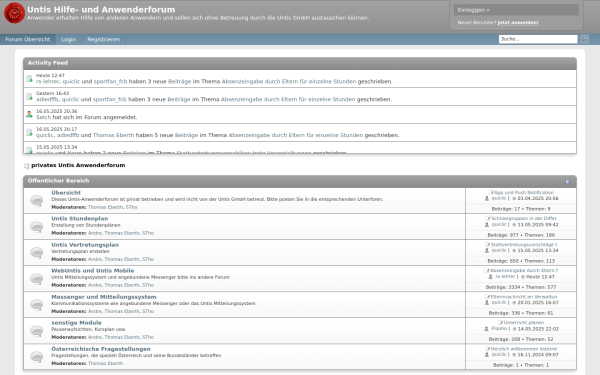Click the breadcrumb icon before privates Untis Anwenderforum
This screenshot has width=600, height=375.
pyautogui.click(x=26, y=165)
